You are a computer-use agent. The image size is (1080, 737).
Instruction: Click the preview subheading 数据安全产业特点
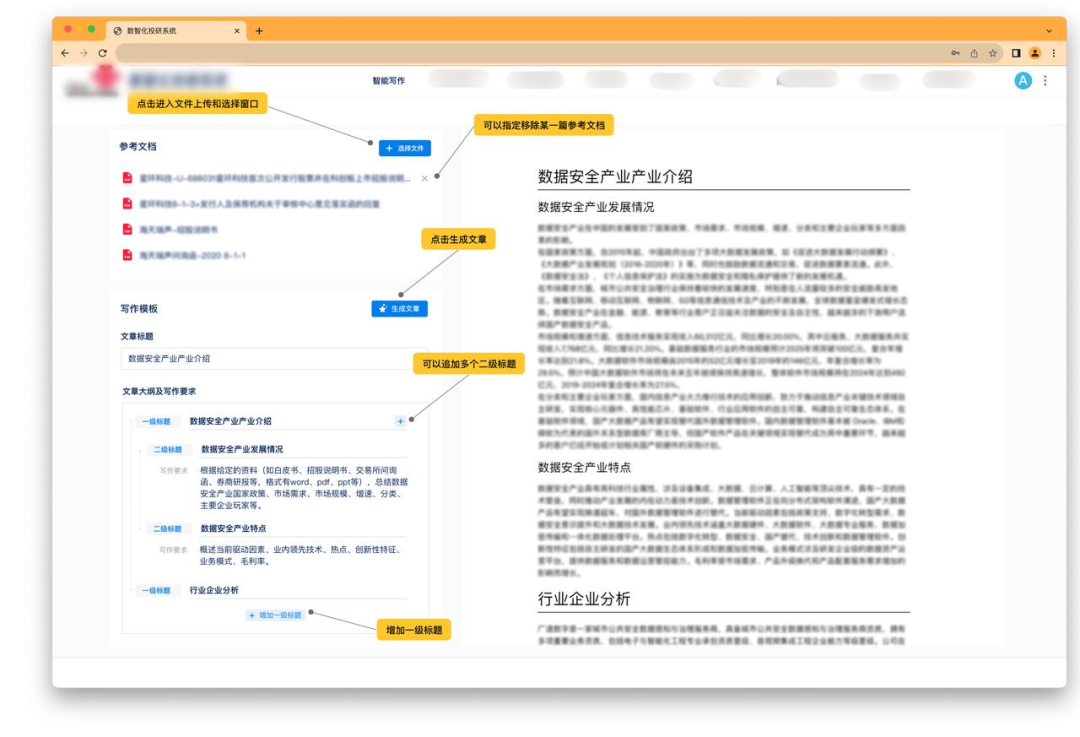click(584, 467)
